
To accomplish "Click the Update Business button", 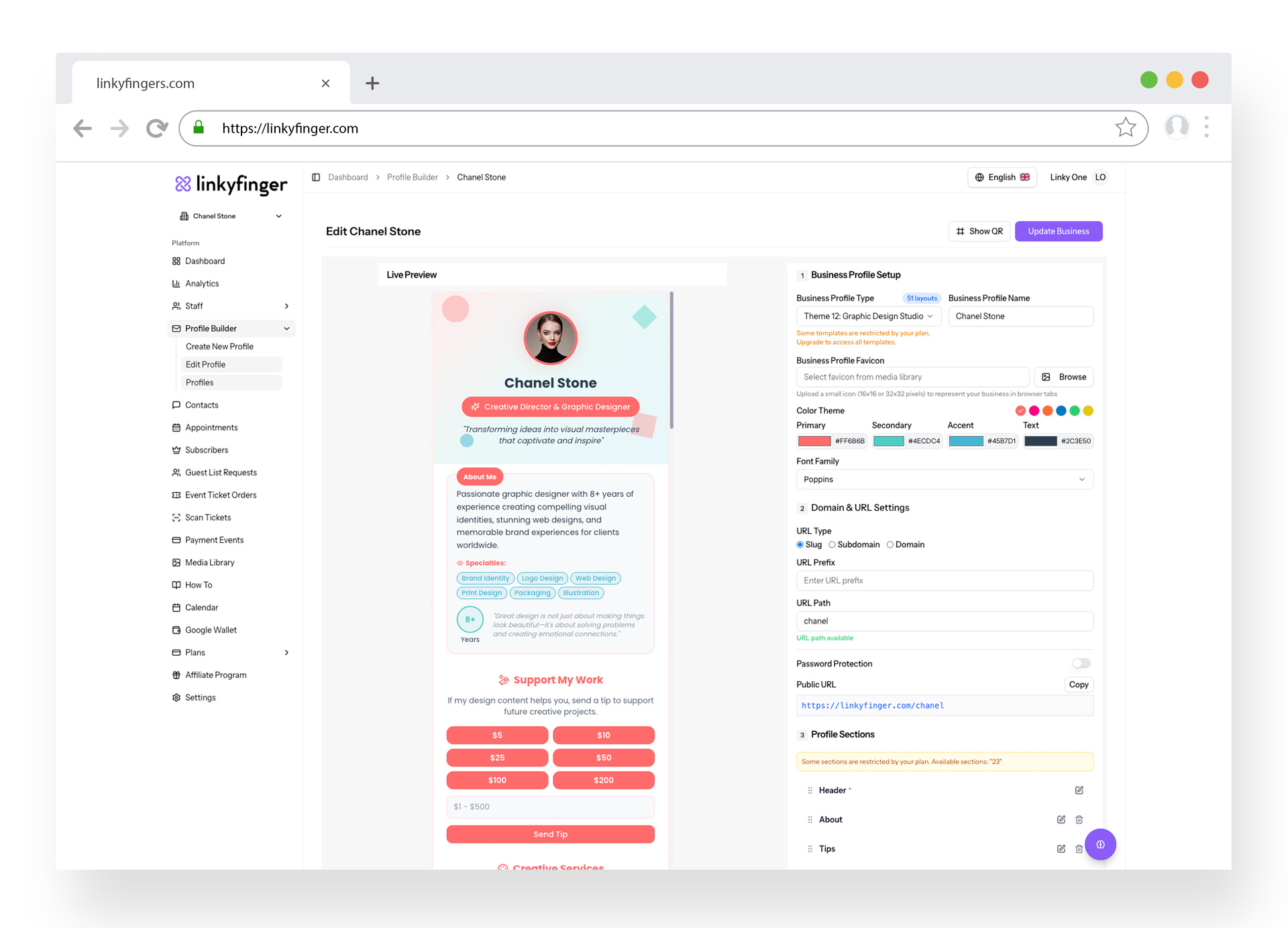I will point(1058,231).
